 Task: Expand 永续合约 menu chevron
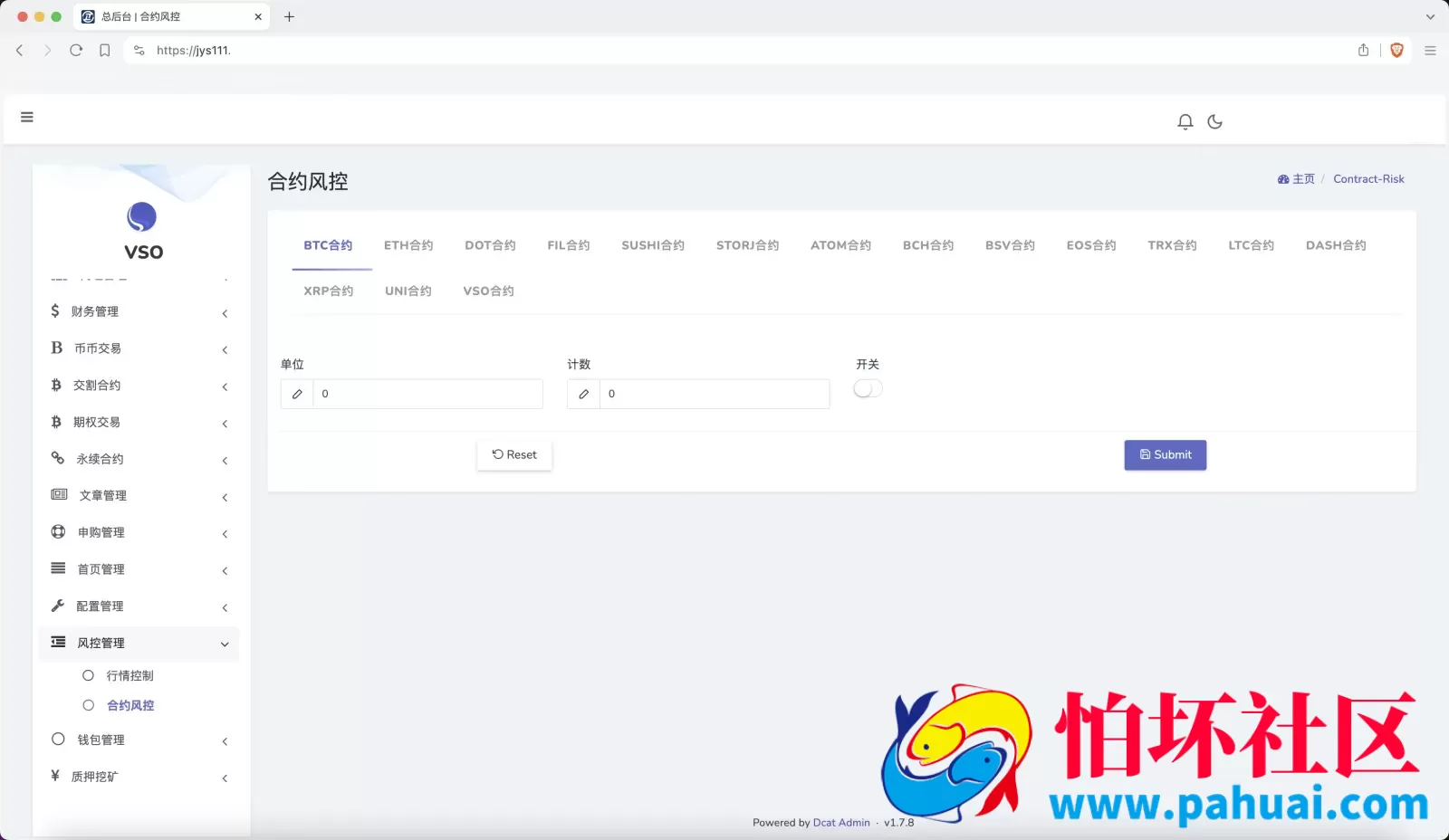tap(225, 461)
